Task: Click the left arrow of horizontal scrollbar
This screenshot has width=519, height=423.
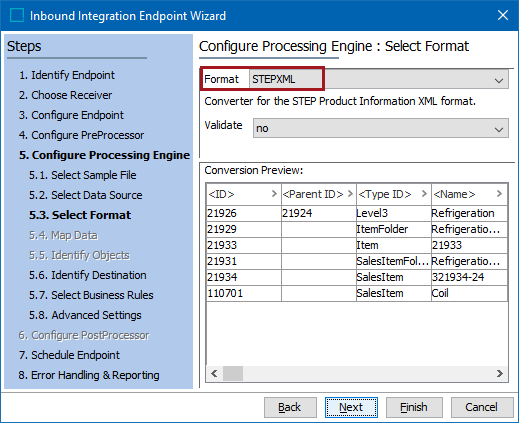Action: (x=214, y=373)
